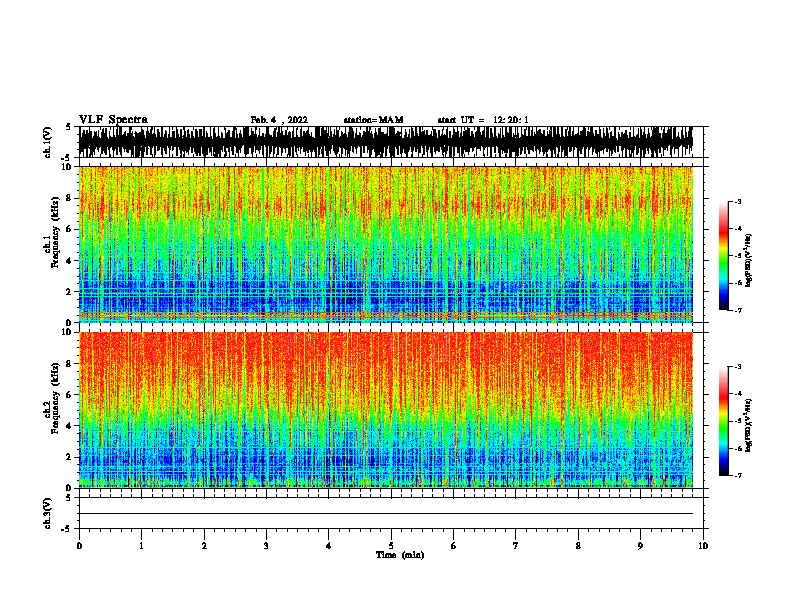Viewport: 792px width, 612px height.
Task: Click the "ch.3(V)" axis label
Action: 47,513
